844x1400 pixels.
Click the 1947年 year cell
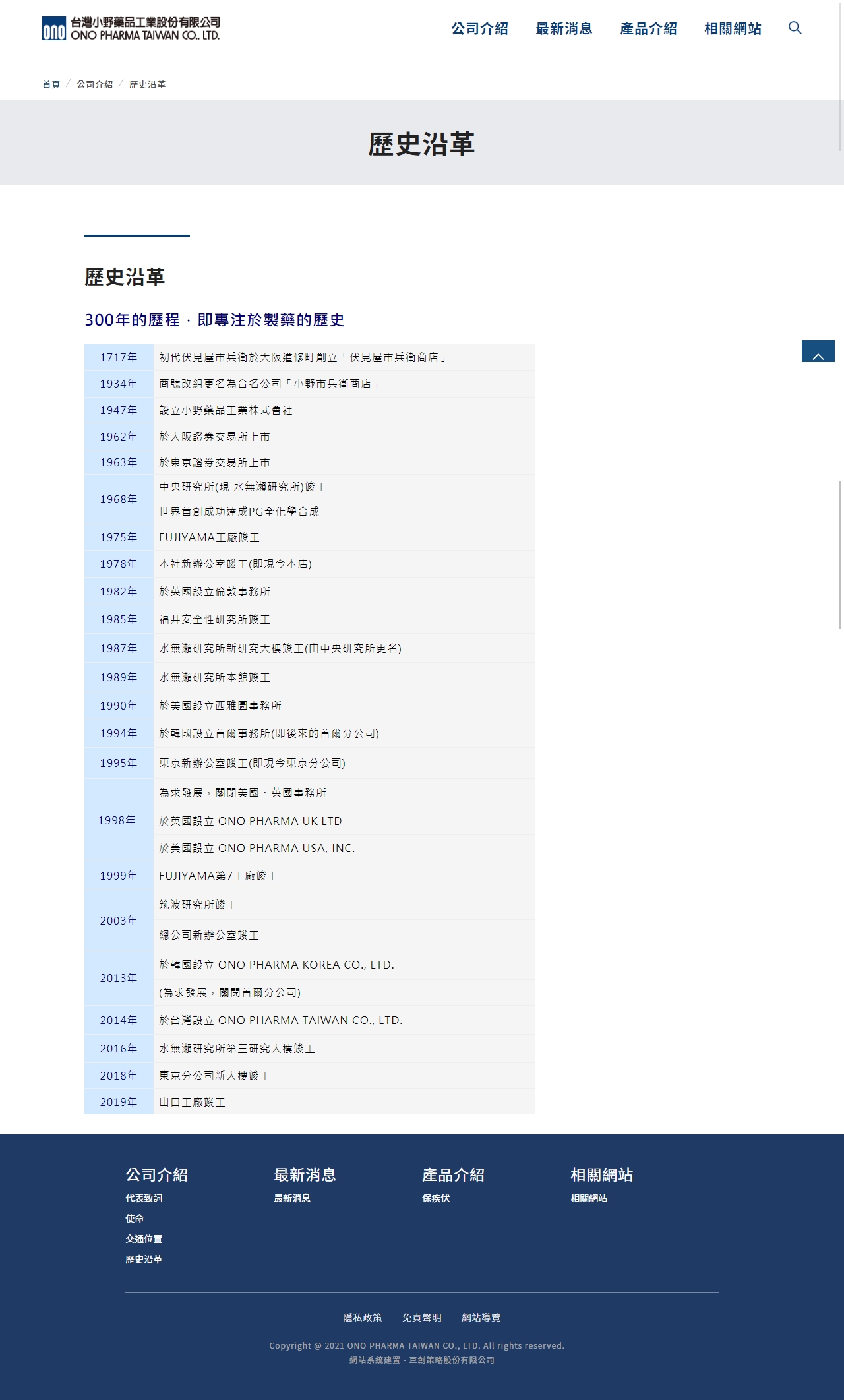pyautogui.click(x=119, y=410)
